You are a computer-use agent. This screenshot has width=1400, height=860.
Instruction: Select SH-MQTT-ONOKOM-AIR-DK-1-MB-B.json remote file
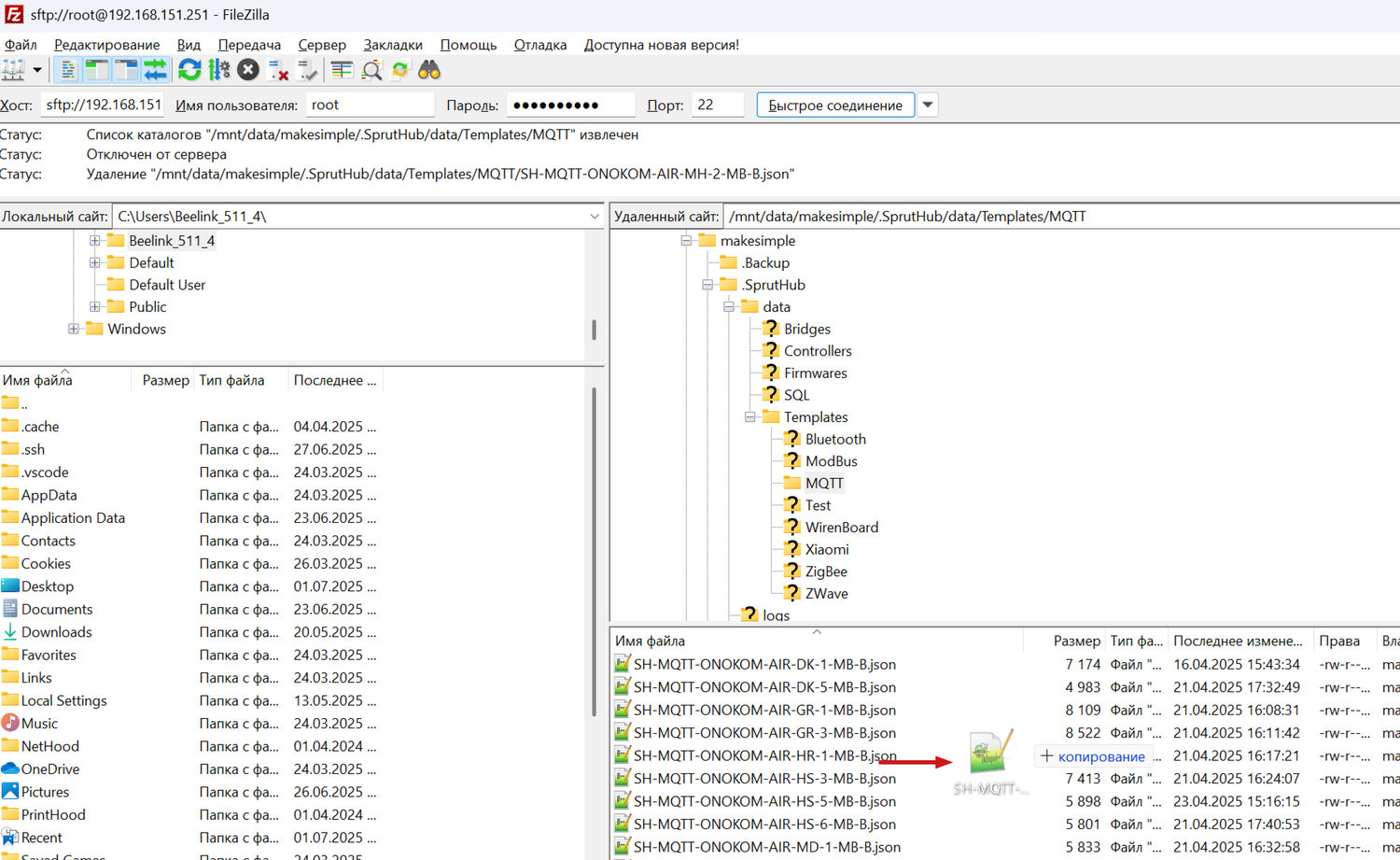pos(764,665)
